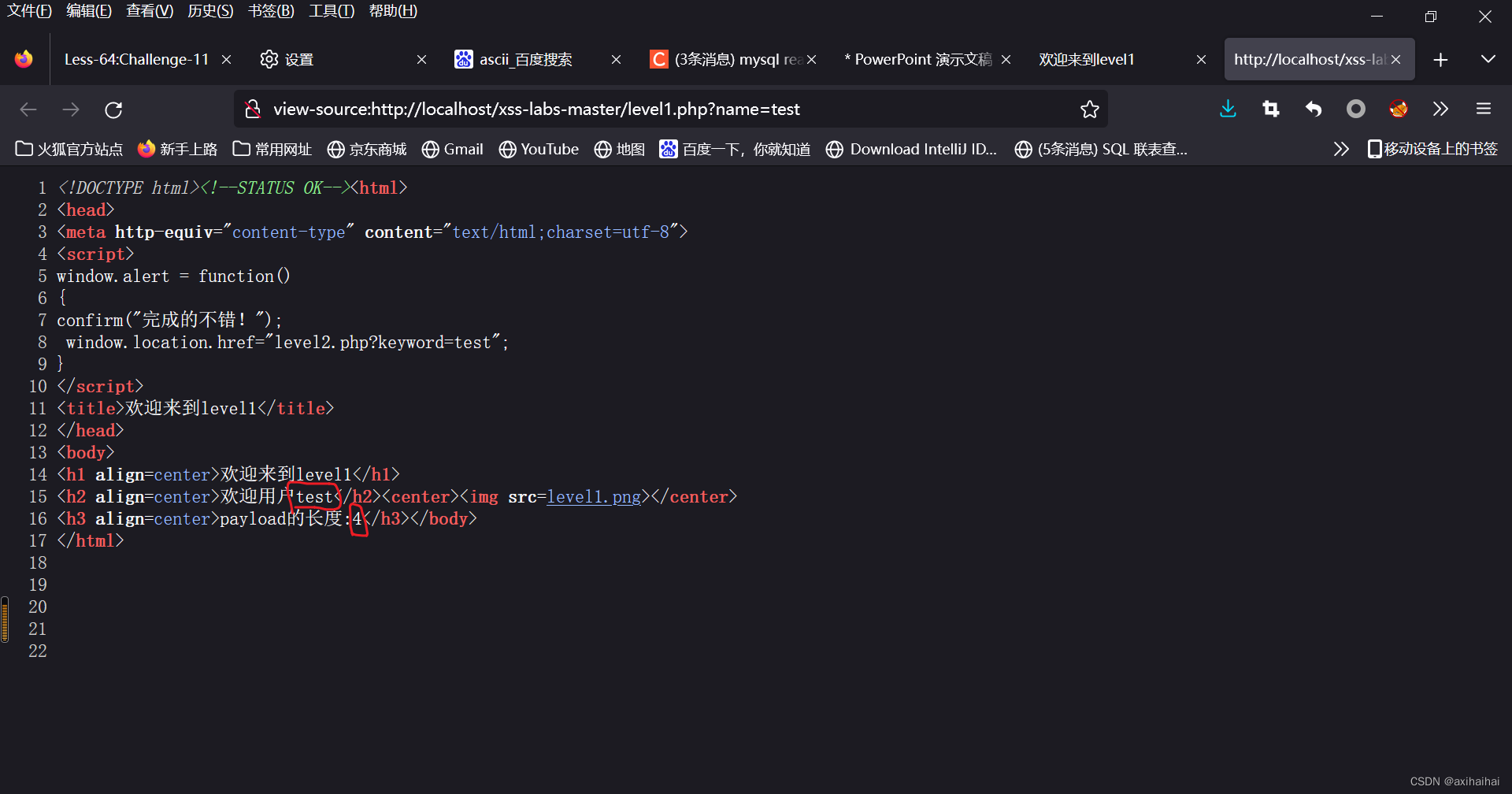Take a screenshot with the screenshot tool icon

point(1270,109)
